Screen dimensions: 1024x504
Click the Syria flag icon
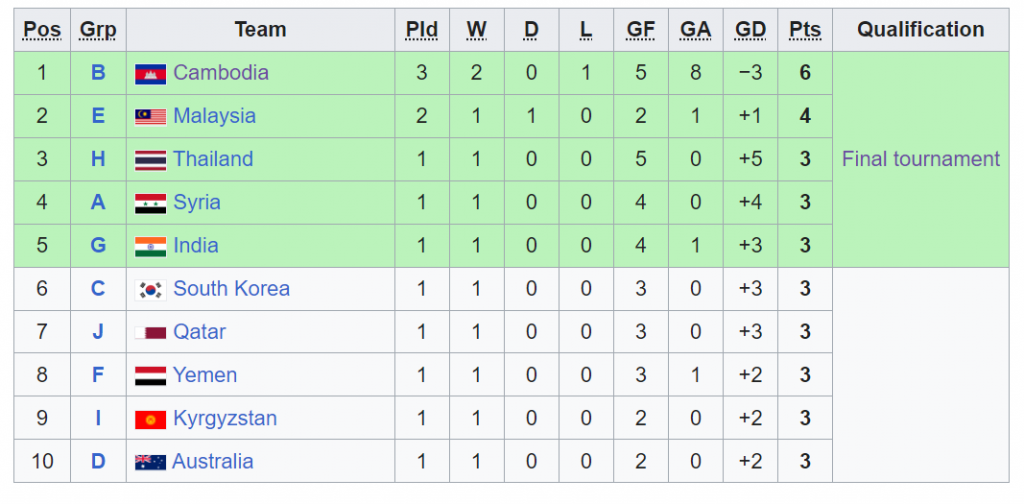(x=150, y=204)
